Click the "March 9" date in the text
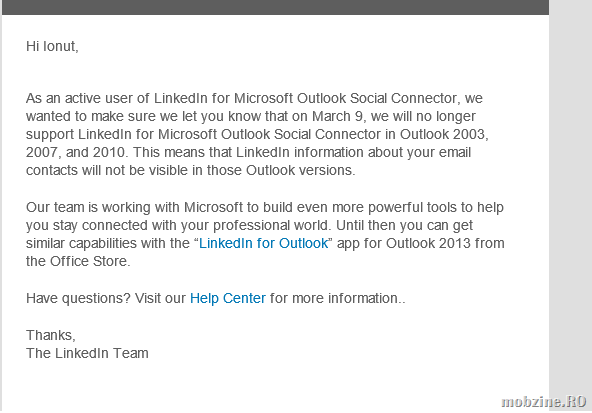Image resolution: width=592 pixels, height=413 pixels. [x=338, y=116]
